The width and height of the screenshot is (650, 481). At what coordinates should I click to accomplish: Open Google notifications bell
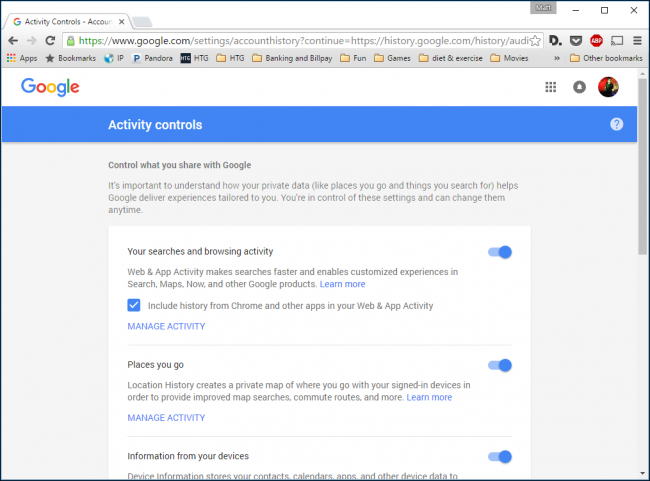tap(579, 87)
